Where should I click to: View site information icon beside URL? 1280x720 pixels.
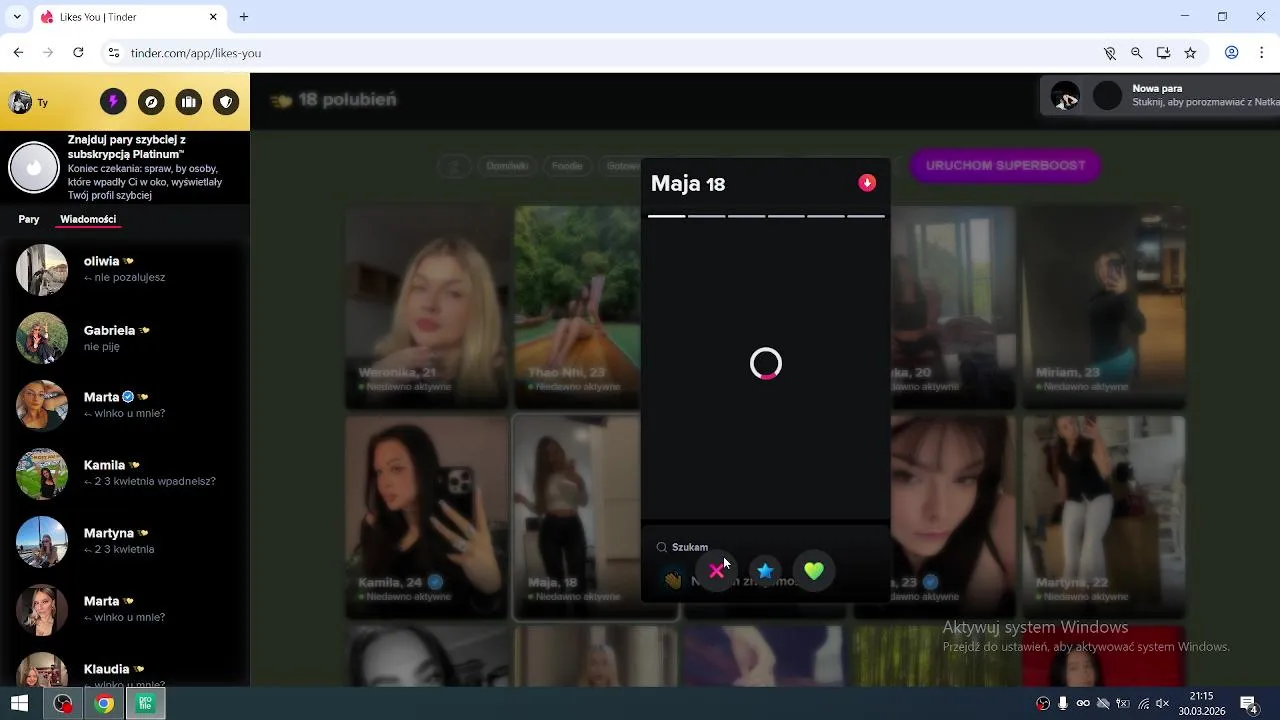click(x=114, y=53)
